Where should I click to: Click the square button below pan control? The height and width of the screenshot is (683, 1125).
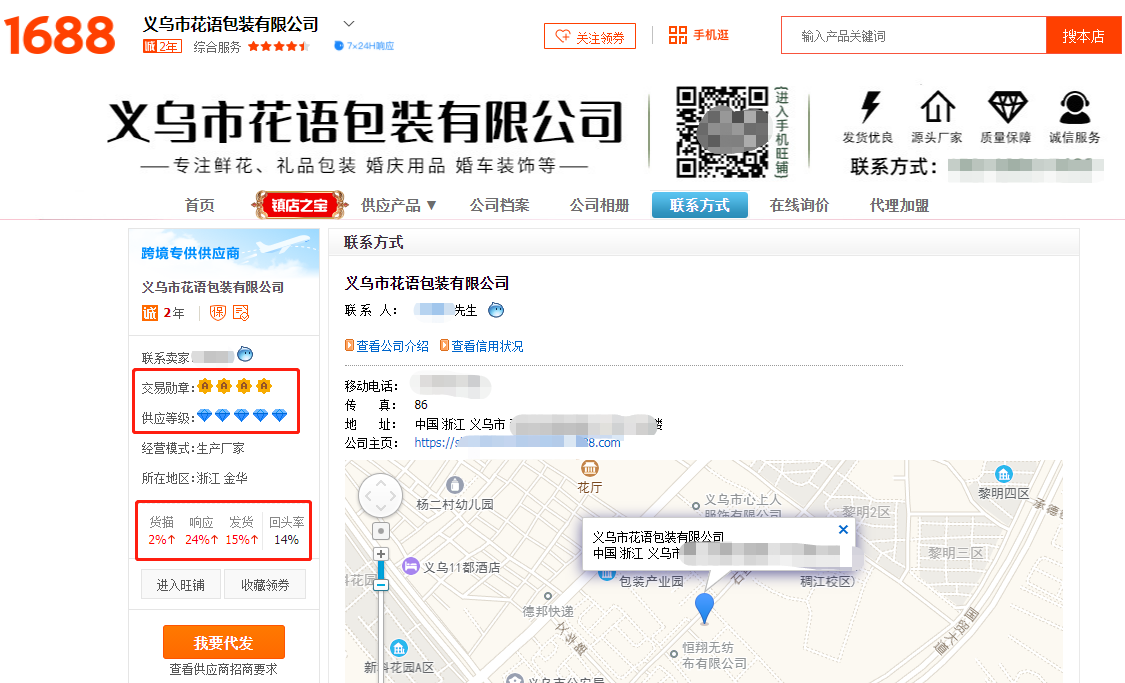pyautogui.click(x=381, y=531)
